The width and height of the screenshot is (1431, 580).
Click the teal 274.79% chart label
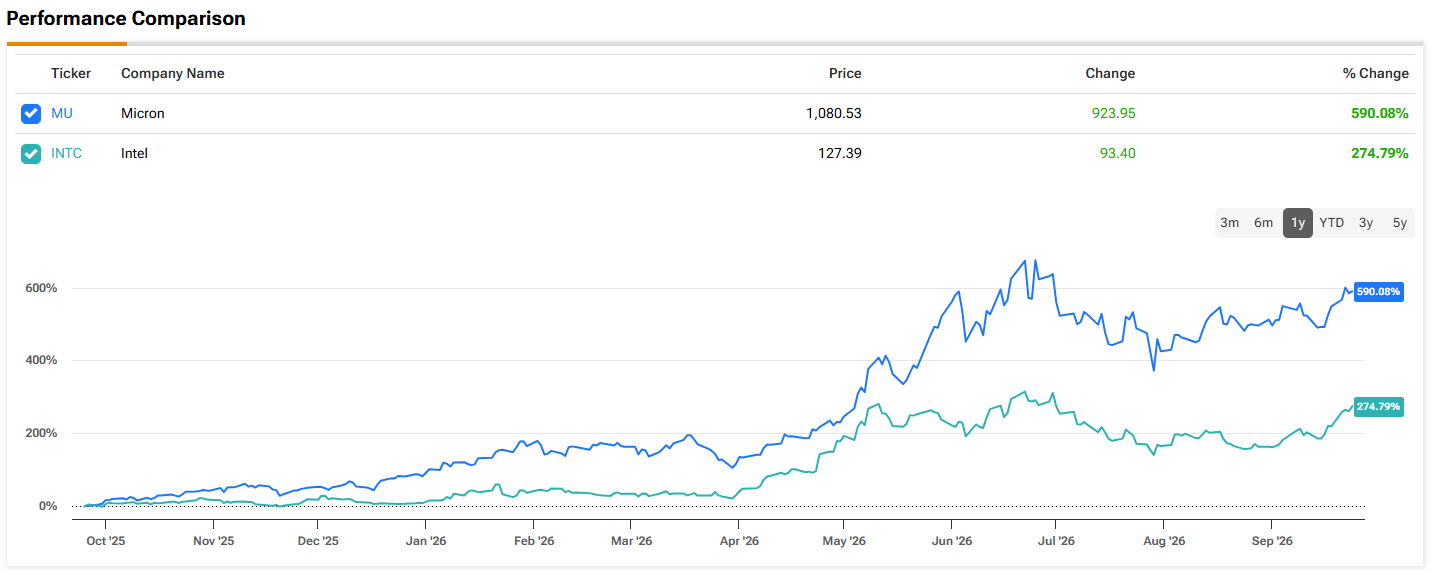click(1379, 407)
